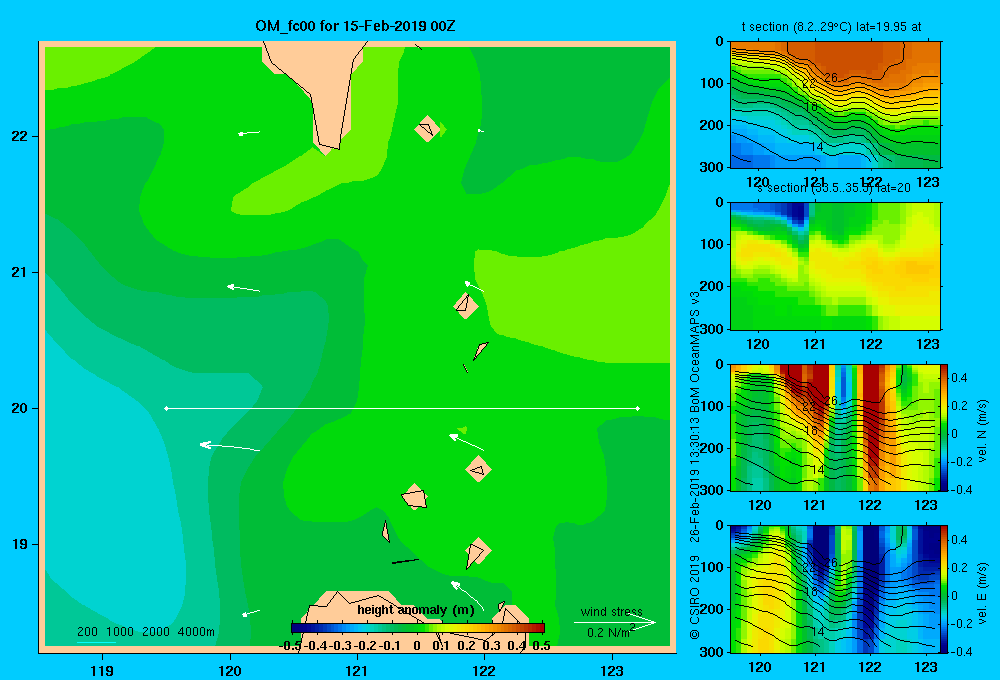Viewport: 1000px width, 680px height.
Task: Click the eastern endpoint of the white section line
Action: click(638, 408)
